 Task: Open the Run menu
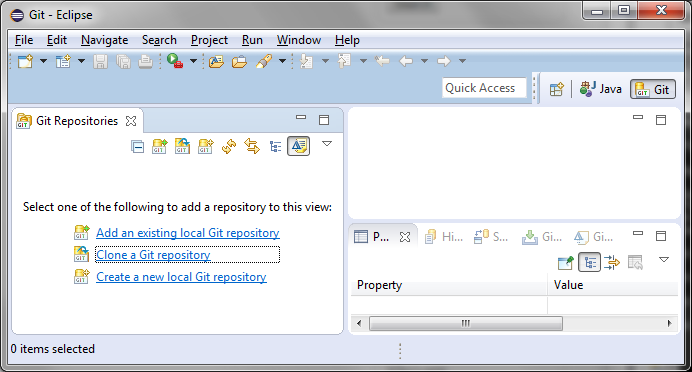coord(252,40)
